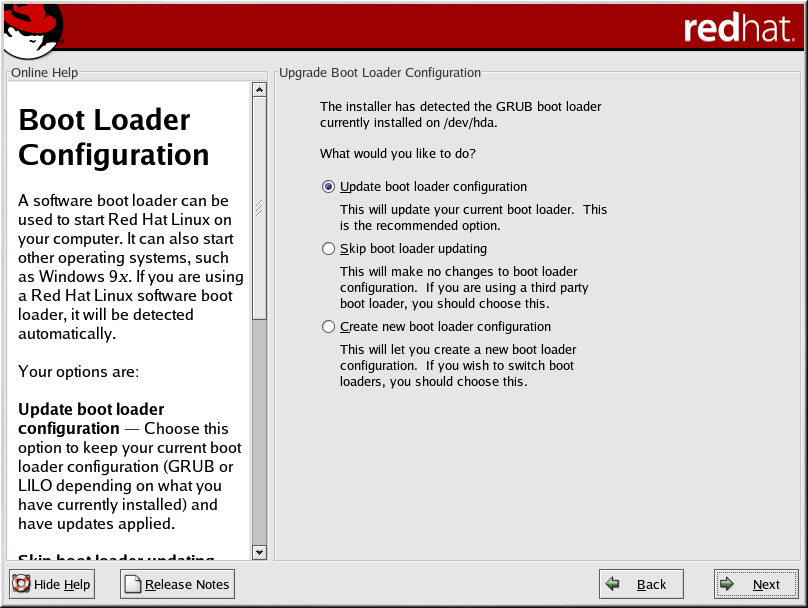Click the right arrow icon beside Next
The height and width of the screenshot is (608, 808).
point(728,584)
